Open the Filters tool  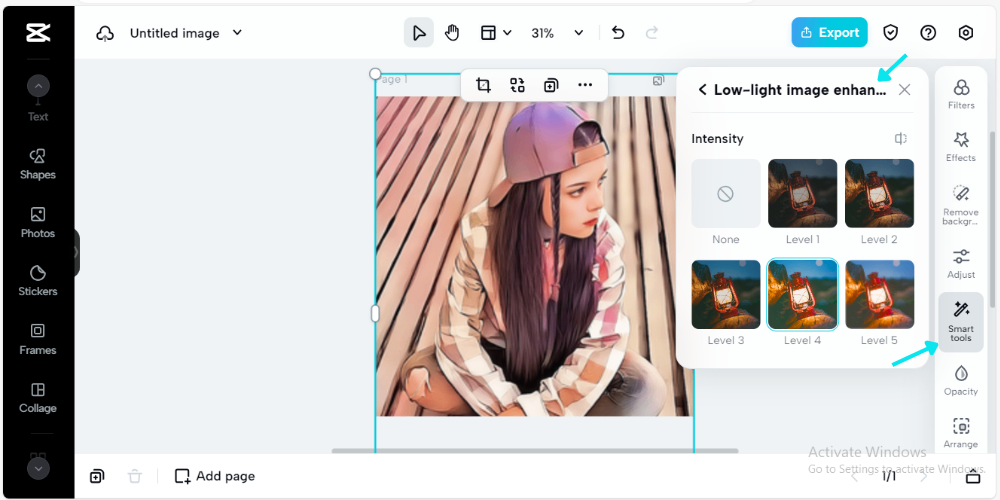tap(961, 94)
